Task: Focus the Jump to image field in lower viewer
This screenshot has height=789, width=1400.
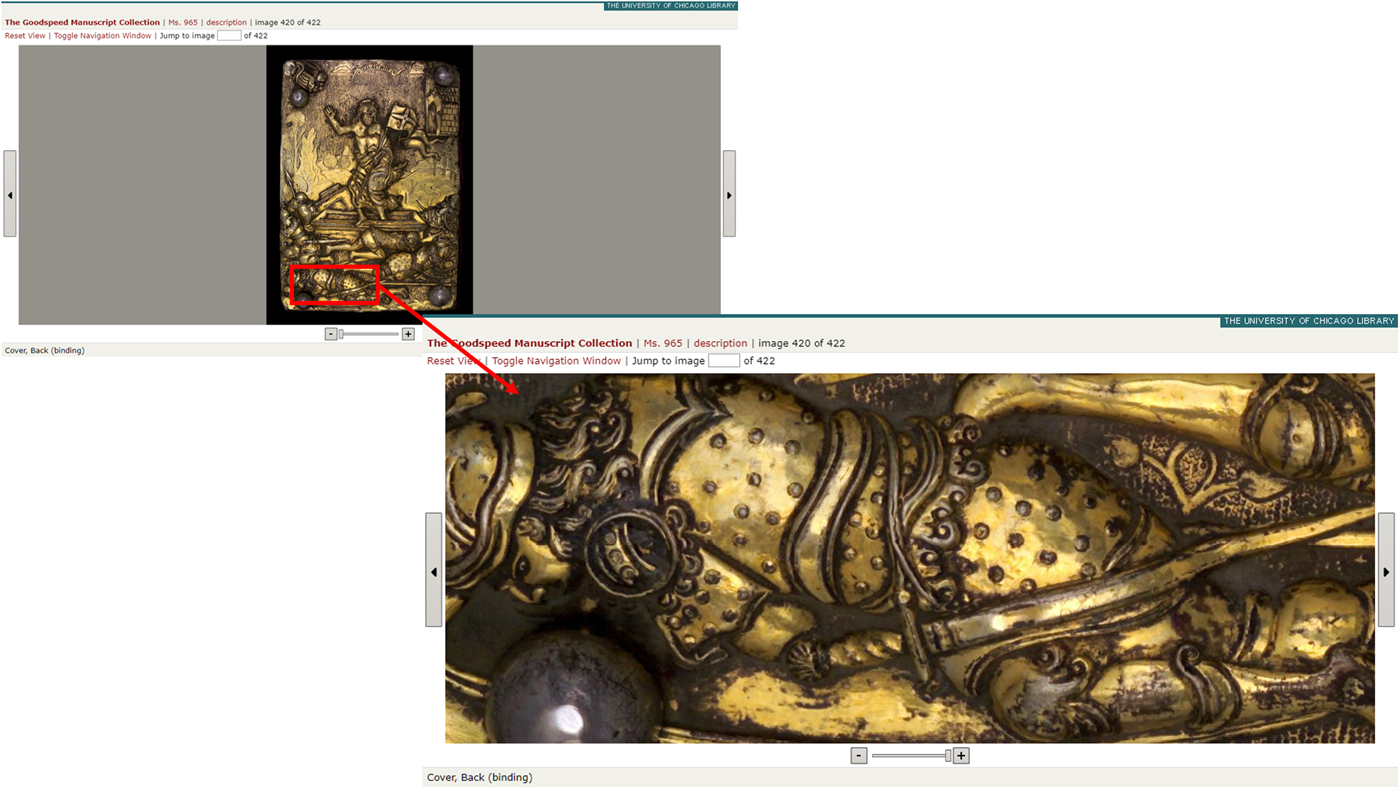Action: click(x=723, y=361)
